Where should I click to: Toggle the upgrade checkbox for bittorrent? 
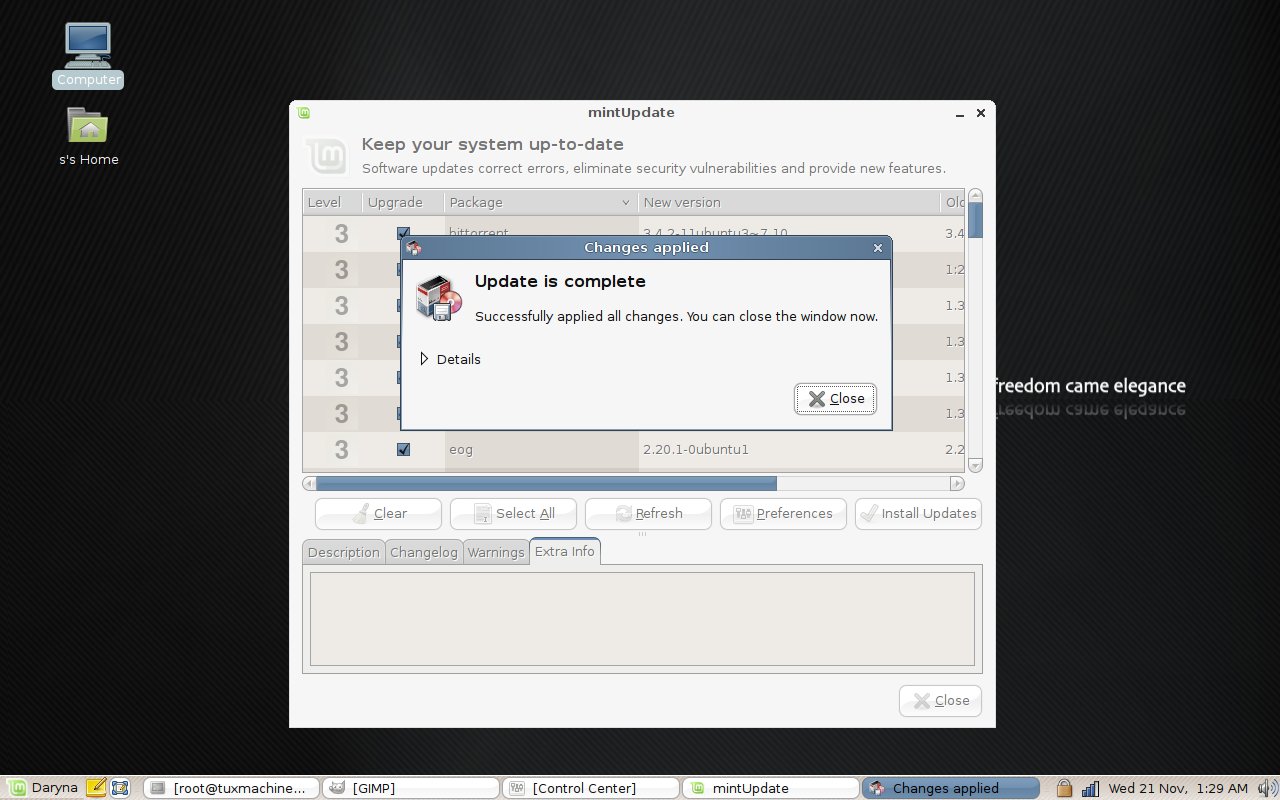click(x=403, y=232)
